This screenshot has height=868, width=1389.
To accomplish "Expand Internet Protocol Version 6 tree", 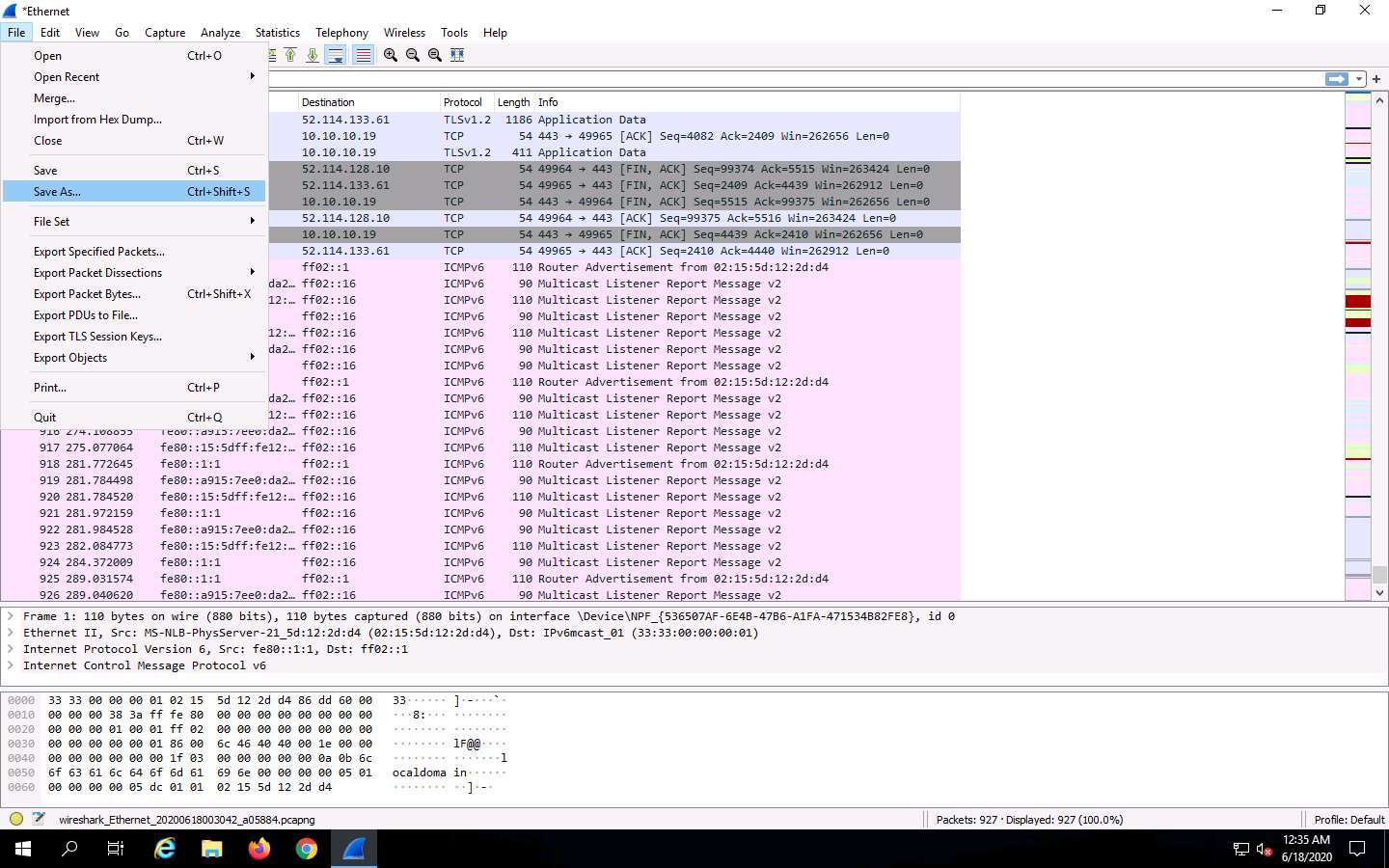I will point(11,649).
